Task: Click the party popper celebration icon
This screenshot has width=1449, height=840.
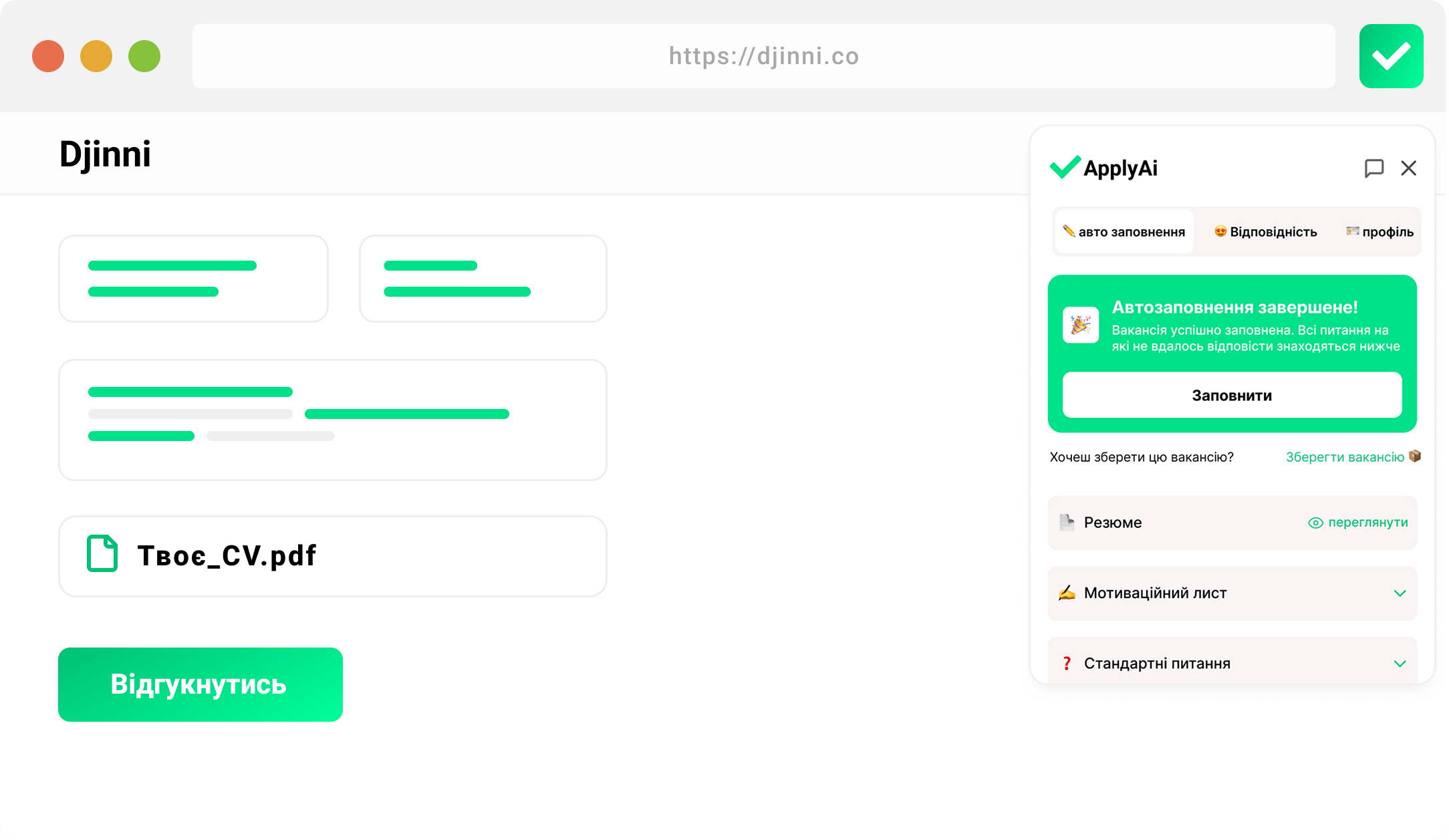Action: (1081, 325)
